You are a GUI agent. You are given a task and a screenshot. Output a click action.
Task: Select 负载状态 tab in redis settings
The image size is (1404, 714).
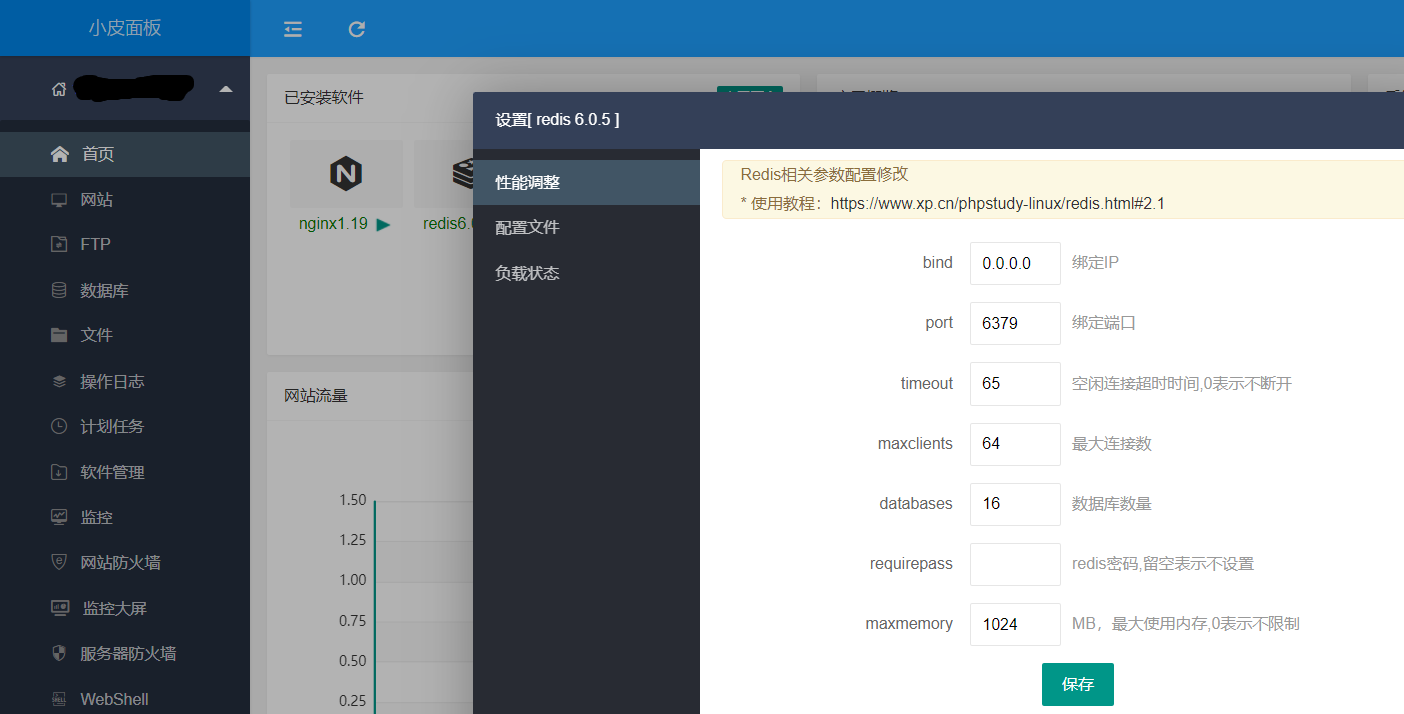point(586,273)
